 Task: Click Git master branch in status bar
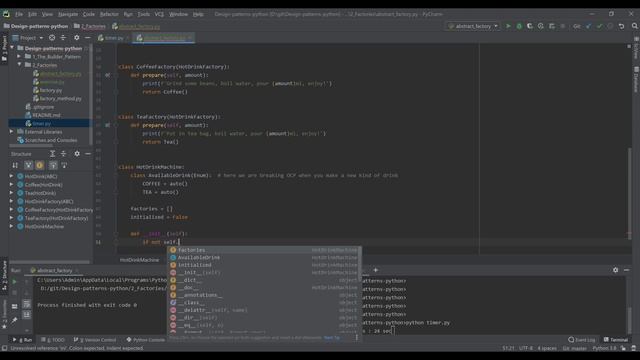tap(574, 348)
